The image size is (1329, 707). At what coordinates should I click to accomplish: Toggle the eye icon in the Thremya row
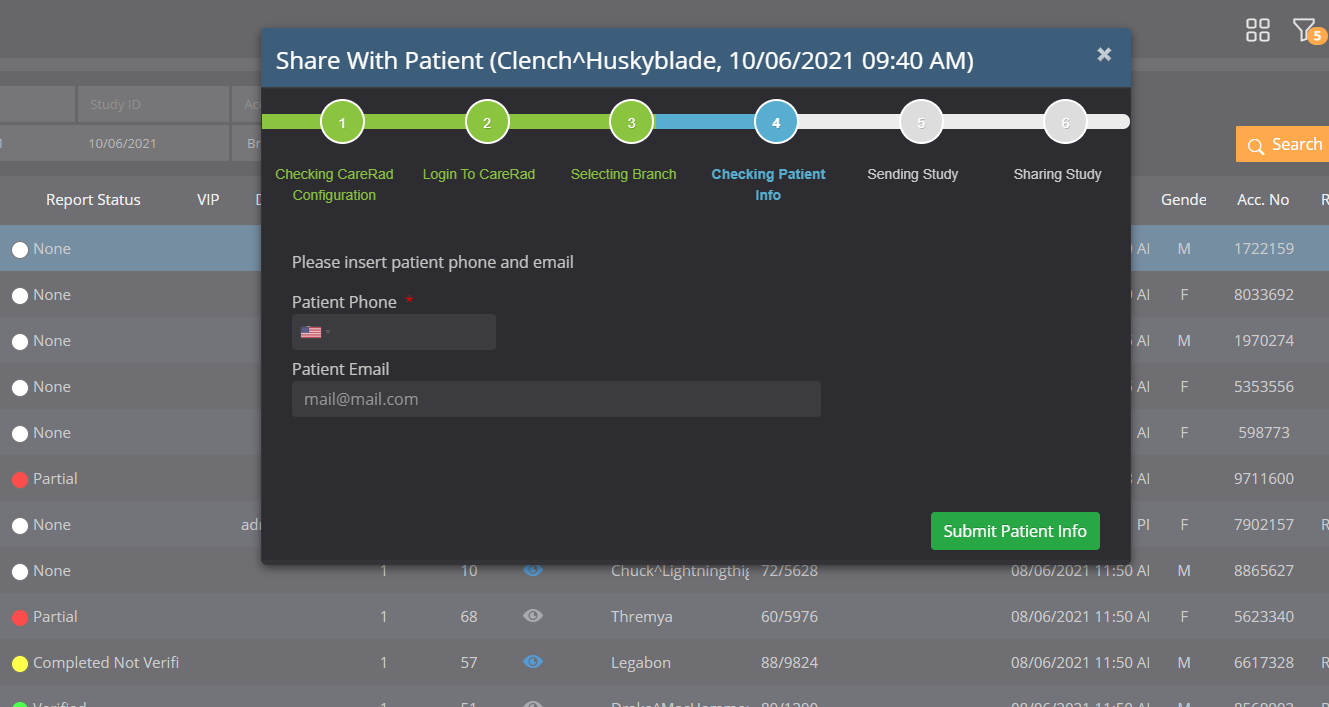click(533, 616)
